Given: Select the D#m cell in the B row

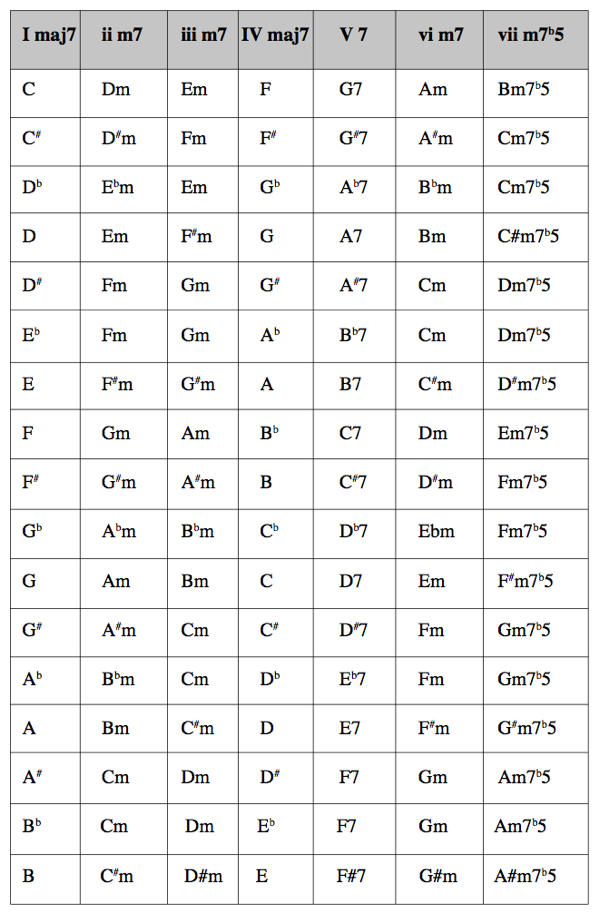Looking at the screenshot, I should click(x=203, y=879).
